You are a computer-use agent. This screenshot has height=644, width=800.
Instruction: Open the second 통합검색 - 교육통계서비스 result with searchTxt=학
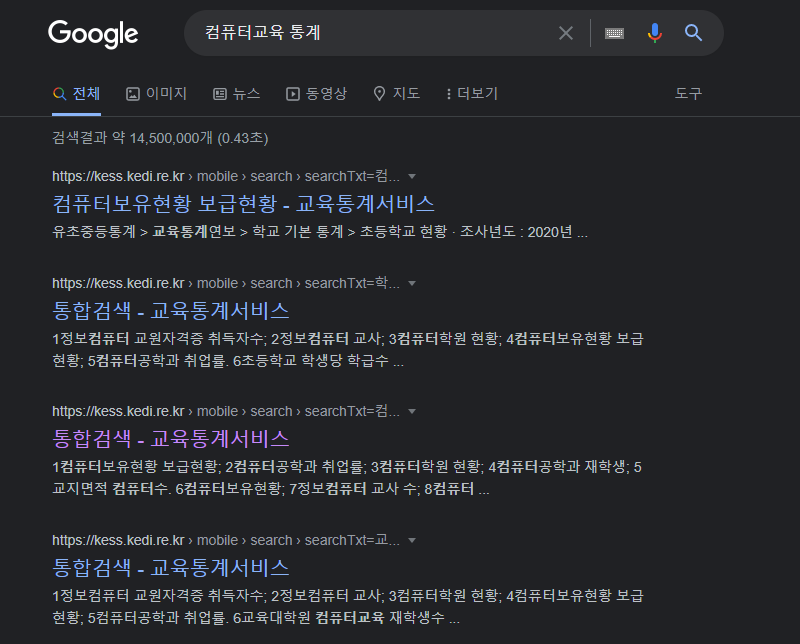171,311
